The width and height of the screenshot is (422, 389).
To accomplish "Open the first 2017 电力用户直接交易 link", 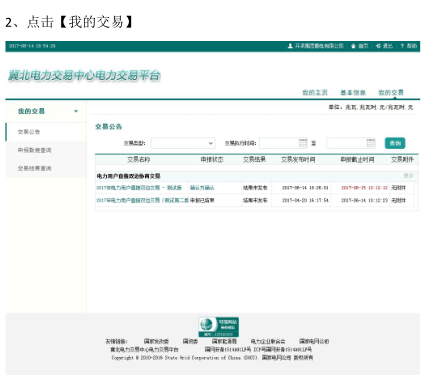I will 139,188.
